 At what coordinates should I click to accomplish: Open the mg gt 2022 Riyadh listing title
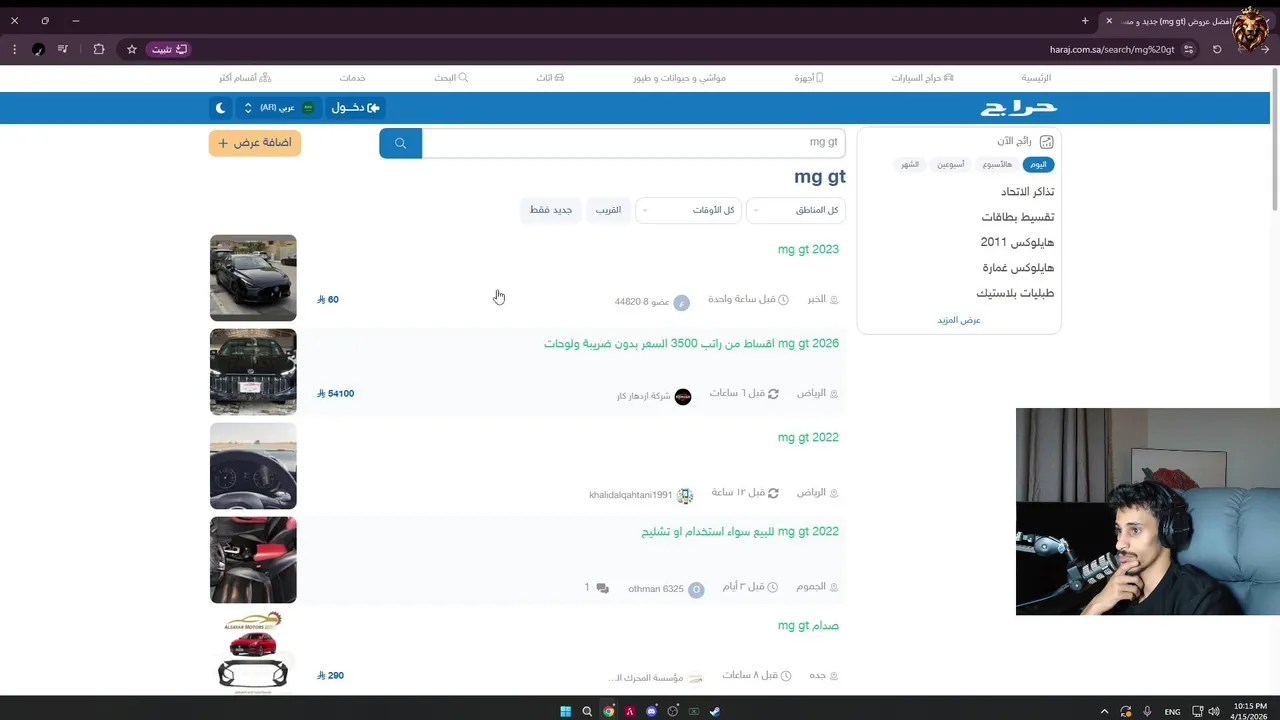(808, 437)
